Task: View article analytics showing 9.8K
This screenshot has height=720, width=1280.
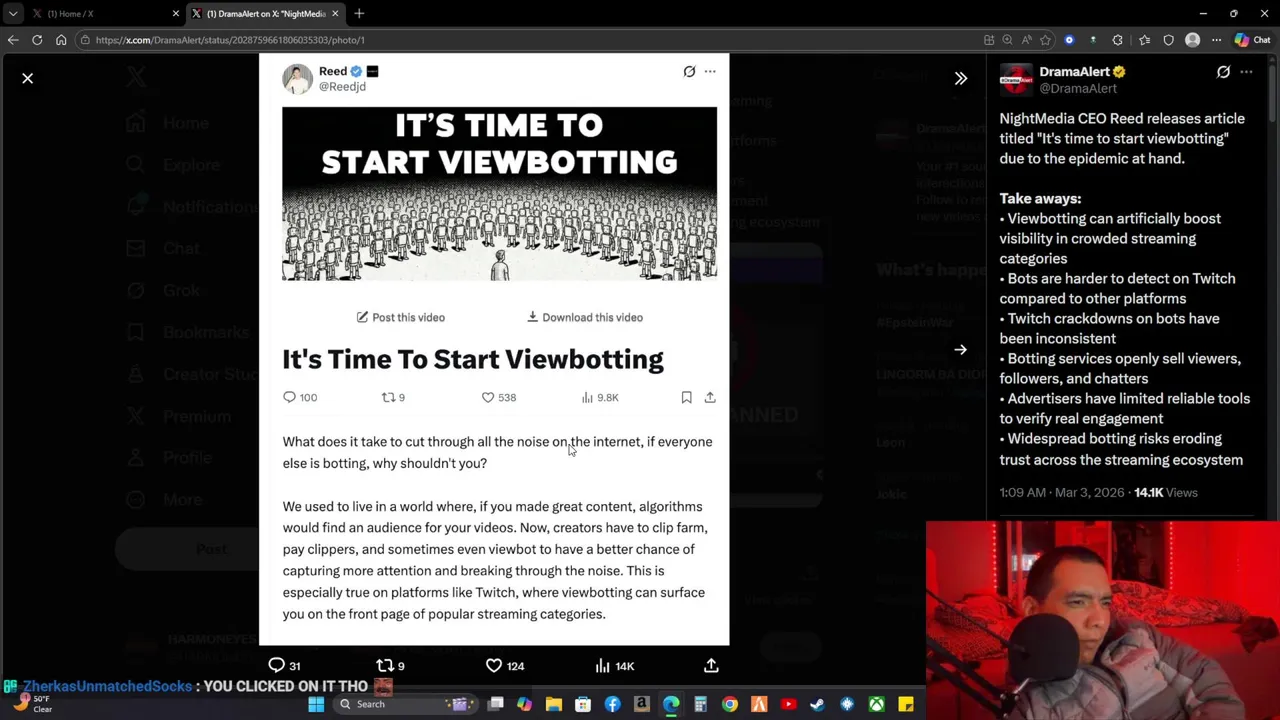Action: pyautogui.click(x=600, y=397)
